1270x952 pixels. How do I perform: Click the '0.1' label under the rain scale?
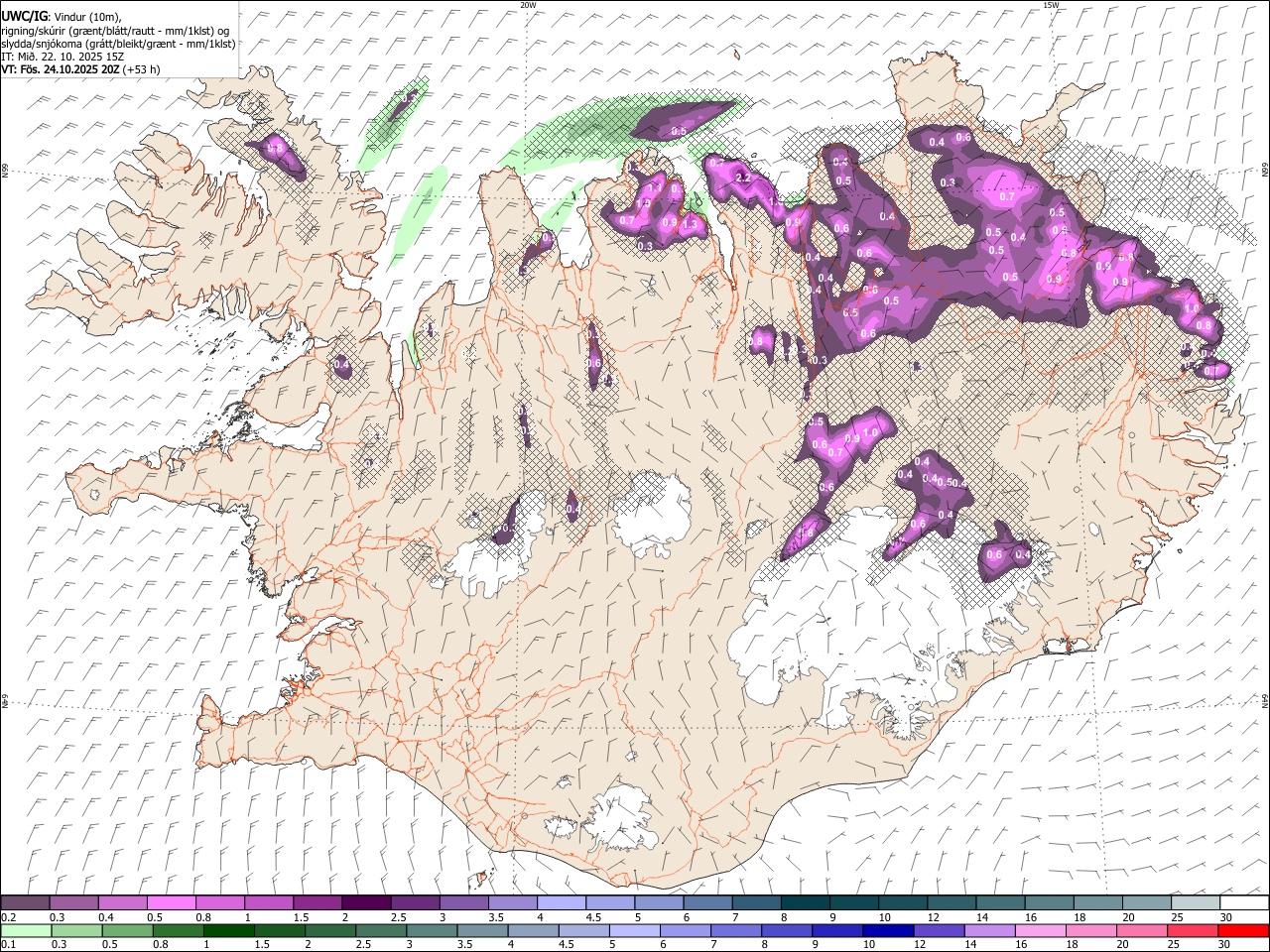coord(8,944)
